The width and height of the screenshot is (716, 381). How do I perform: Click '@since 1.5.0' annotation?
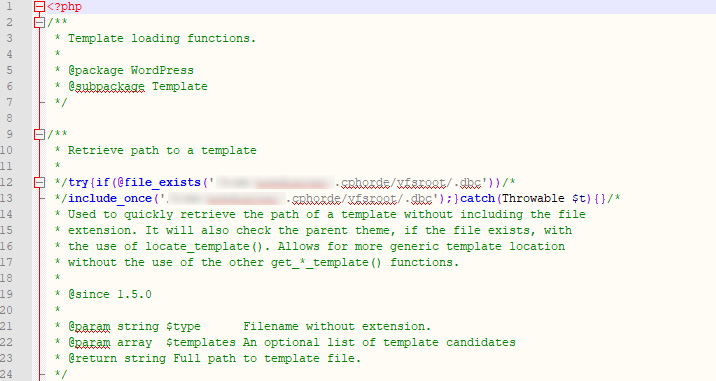pos(110,294)
